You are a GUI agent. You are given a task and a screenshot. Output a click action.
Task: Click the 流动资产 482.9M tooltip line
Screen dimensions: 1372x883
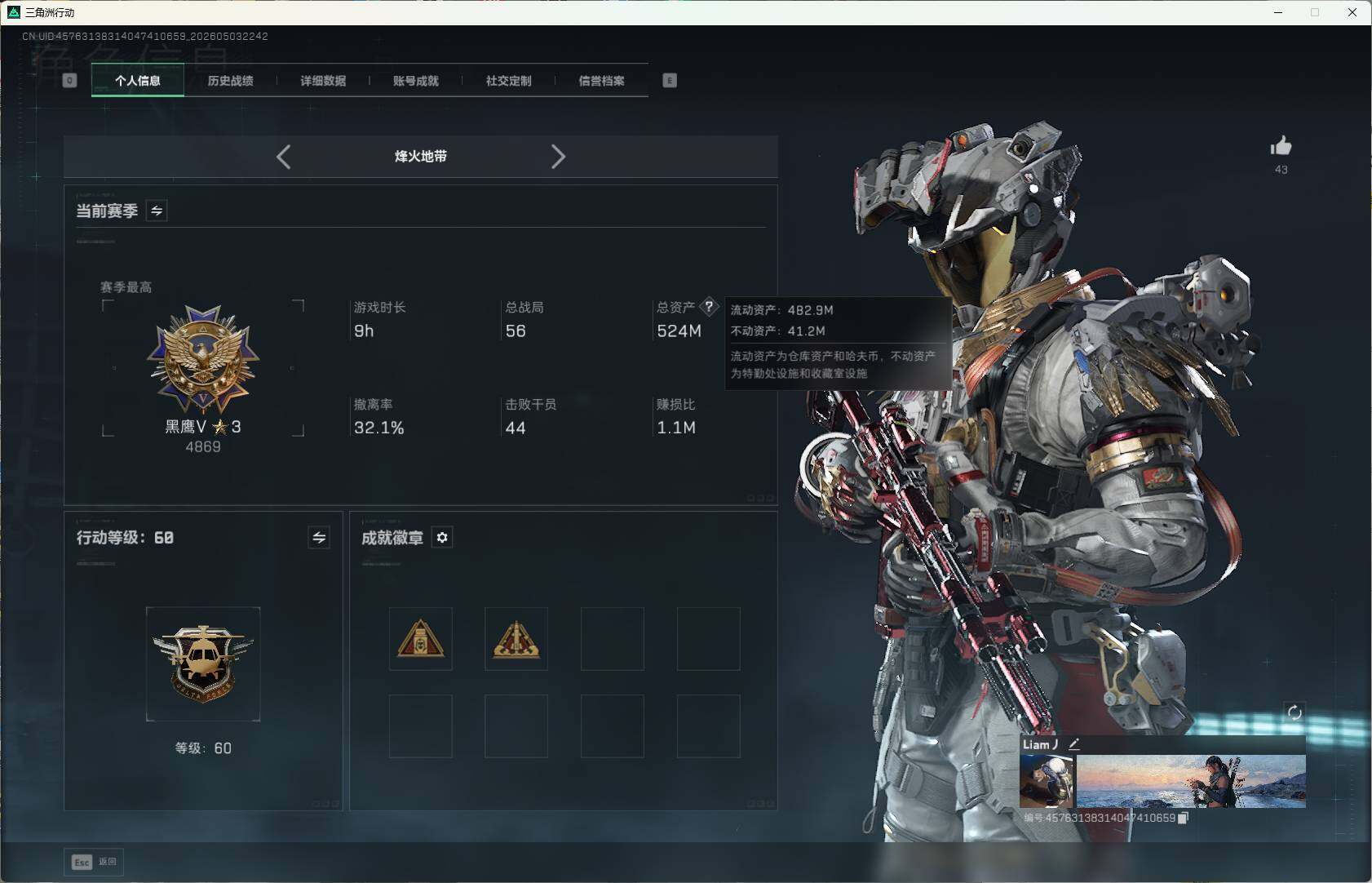point(781,310)
